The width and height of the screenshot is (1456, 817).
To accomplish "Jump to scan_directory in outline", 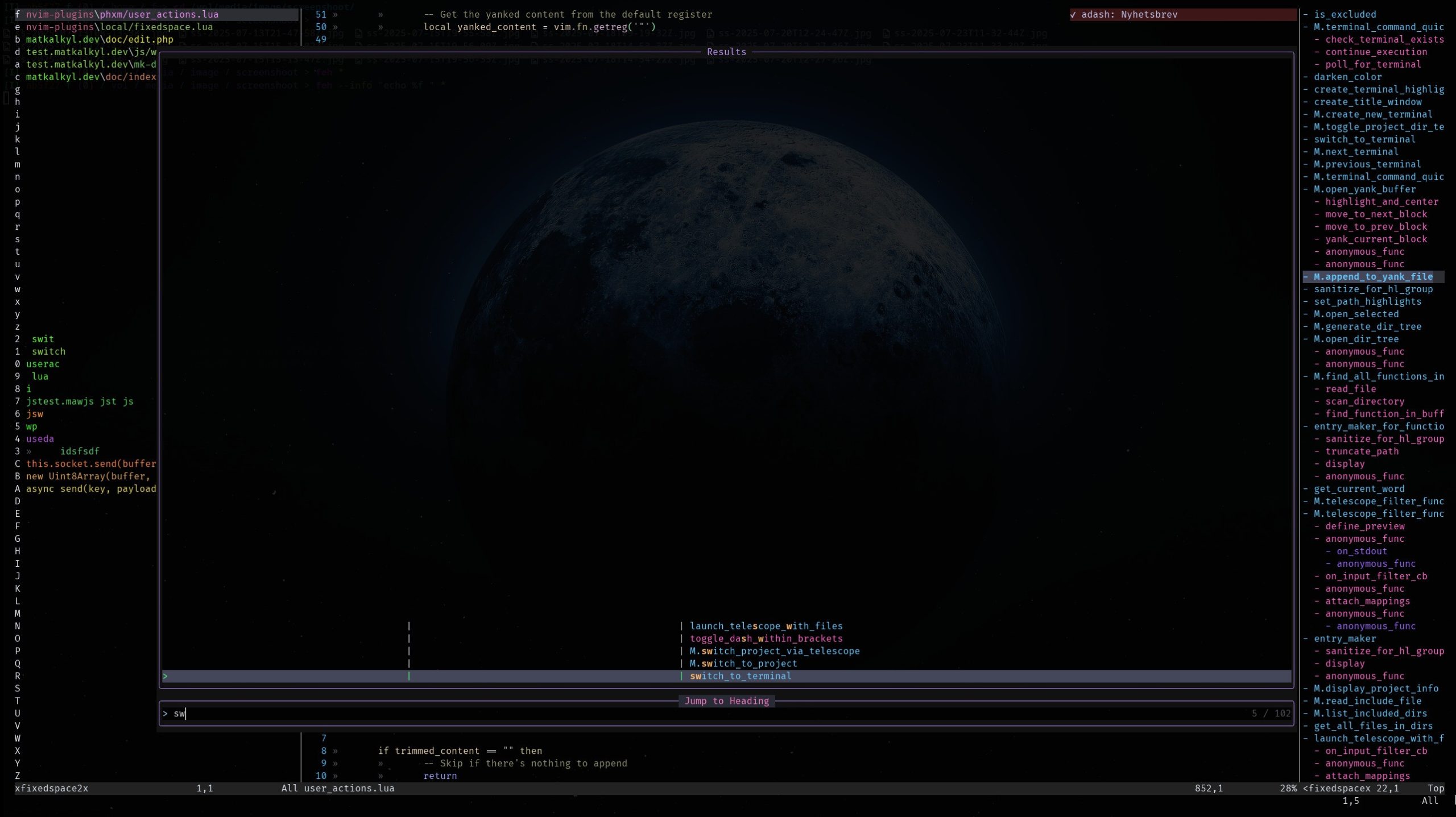I will coord(1364,401).
